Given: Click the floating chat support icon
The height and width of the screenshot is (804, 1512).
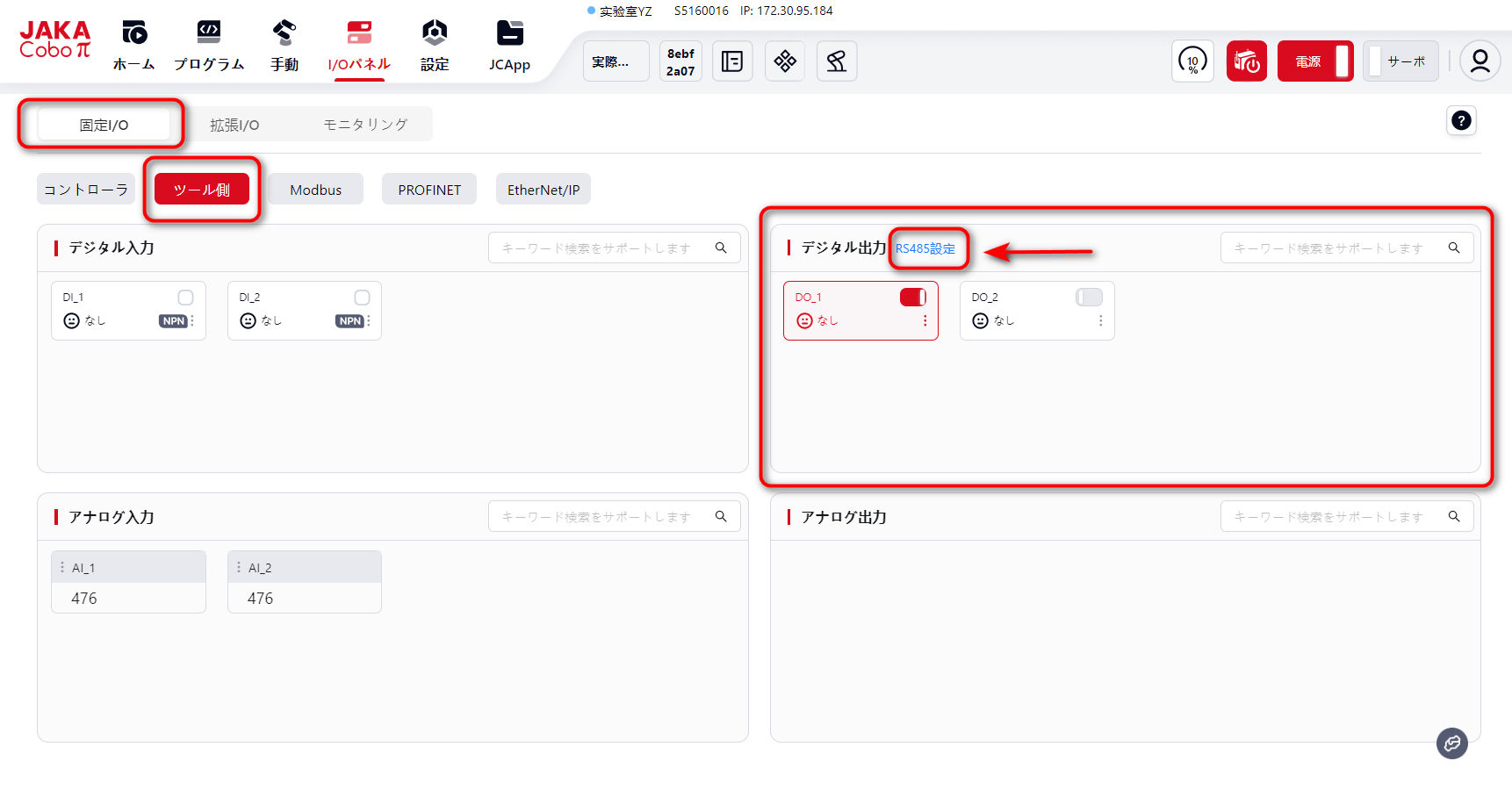Looking at the screenshot, I should 1451,743.
